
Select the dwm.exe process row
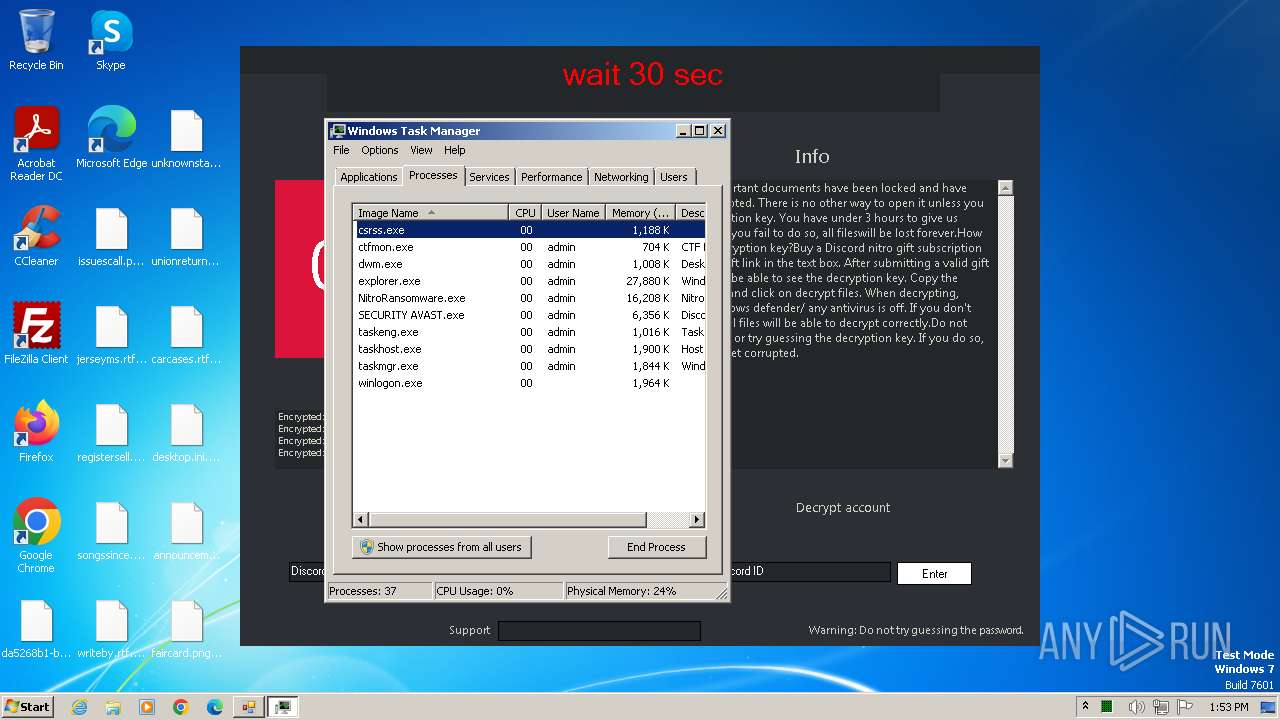pos(529,264)
